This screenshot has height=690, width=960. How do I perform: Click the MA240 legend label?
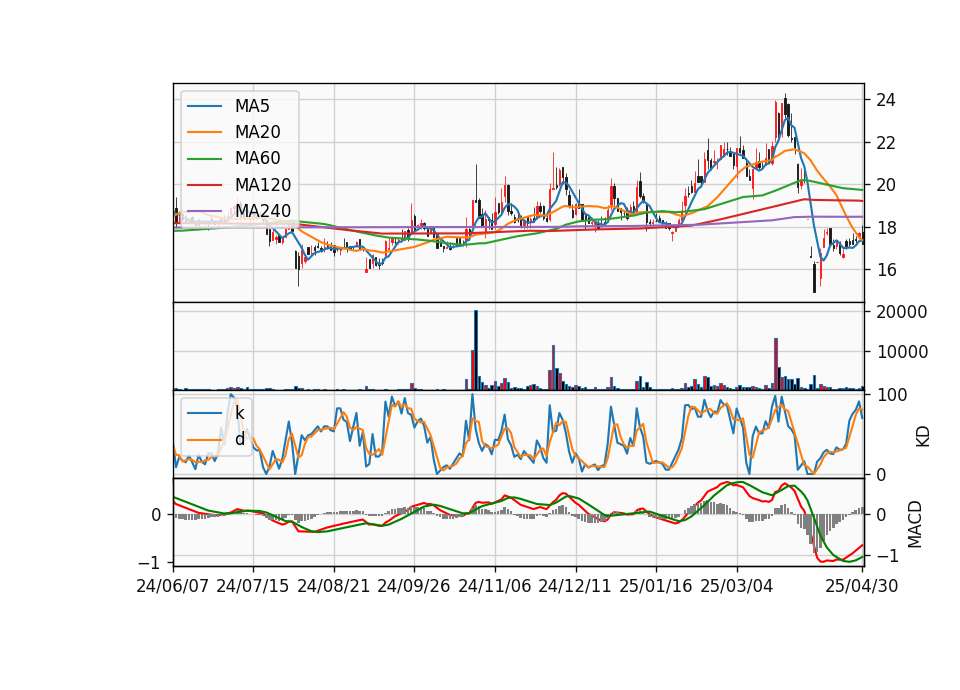(263, 211)
